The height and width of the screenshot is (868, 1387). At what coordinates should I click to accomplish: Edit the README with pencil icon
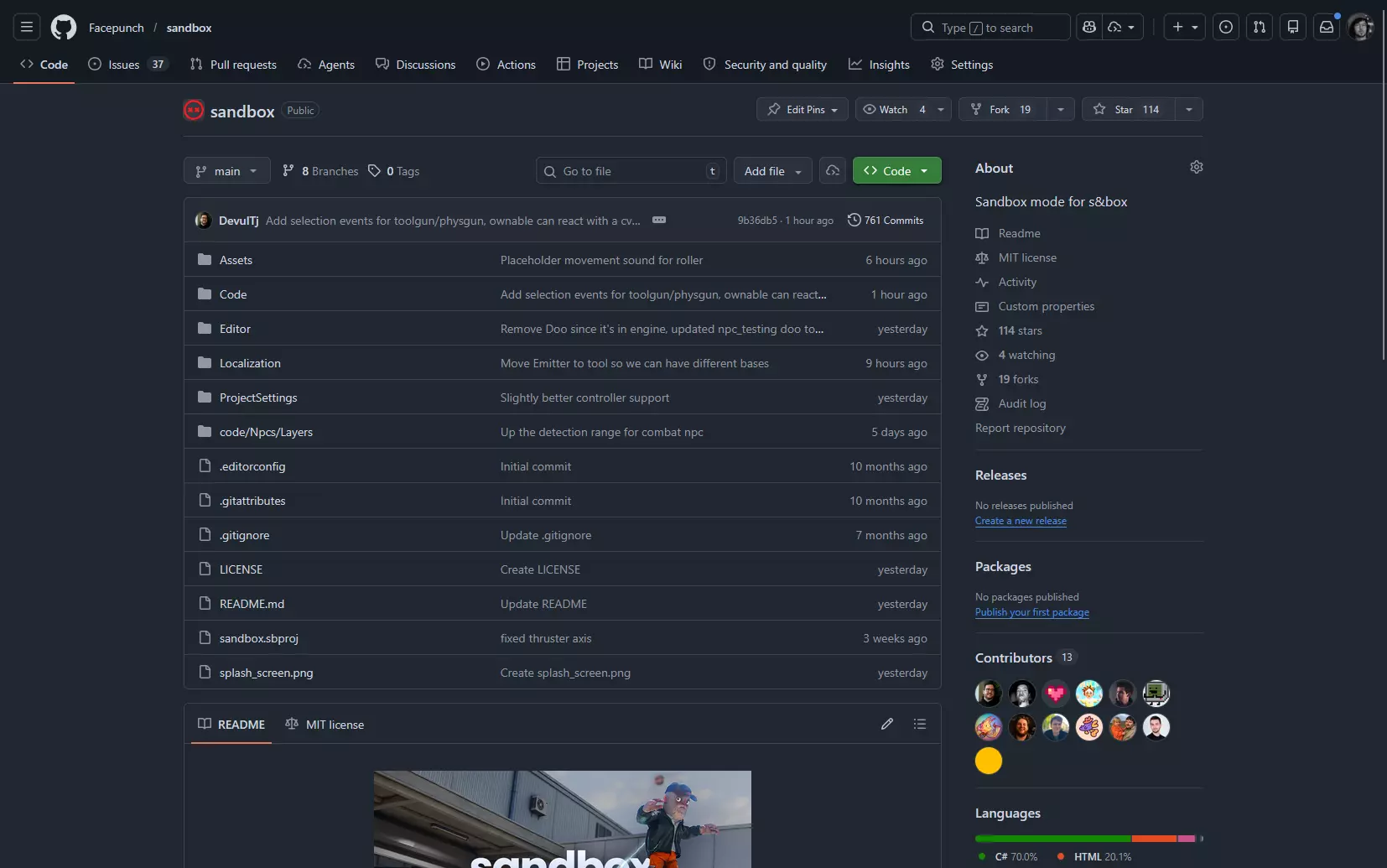(x=887, y=724)
